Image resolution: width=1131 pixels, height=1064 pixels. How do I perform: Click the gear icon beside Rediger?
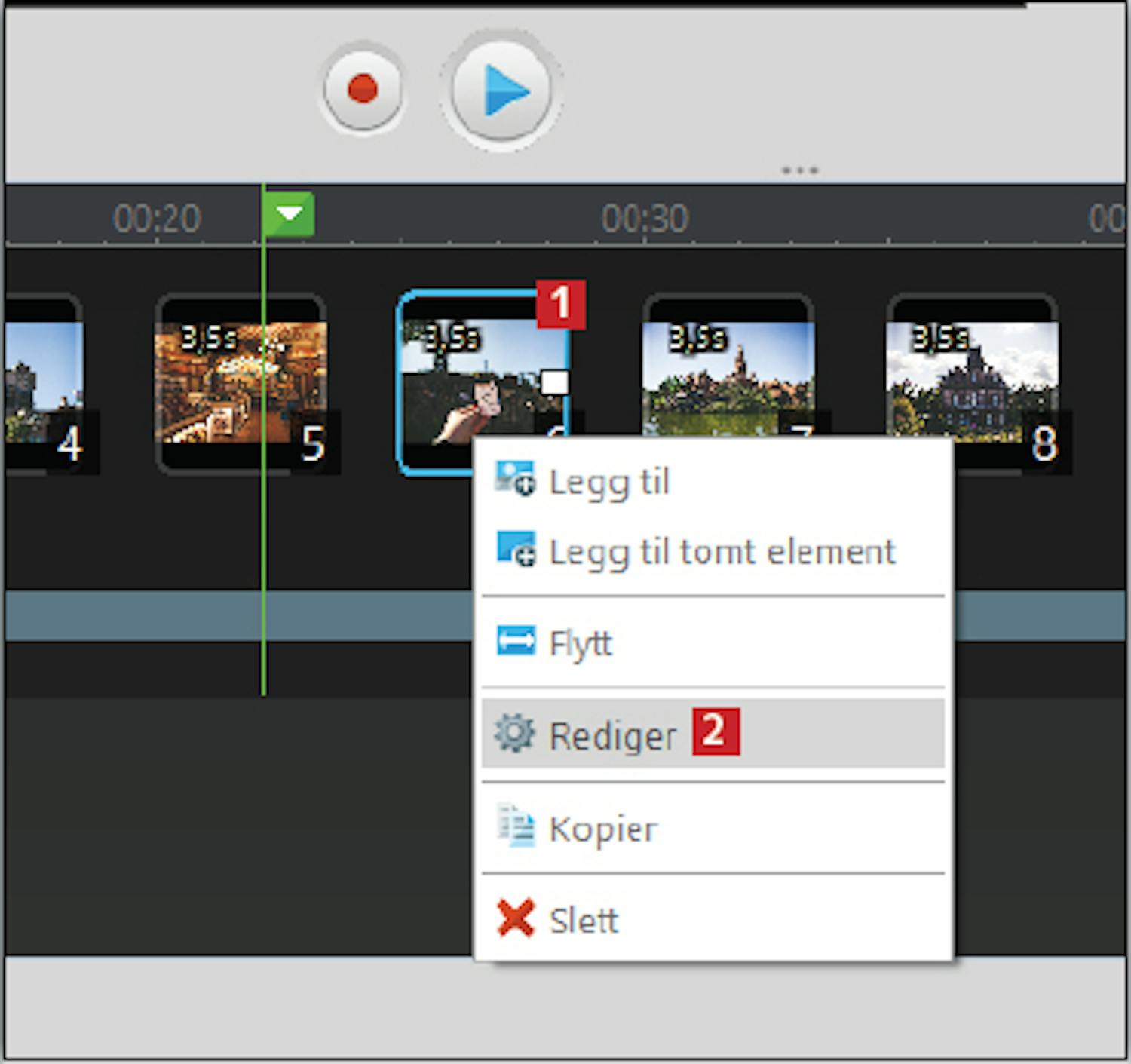(x=515, y=733)
